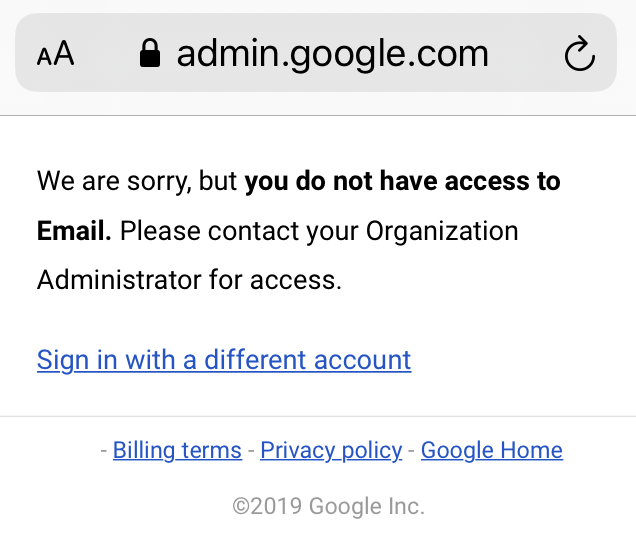Click the "Administrator for access." line
636x544 pixels.
(189, 280)
